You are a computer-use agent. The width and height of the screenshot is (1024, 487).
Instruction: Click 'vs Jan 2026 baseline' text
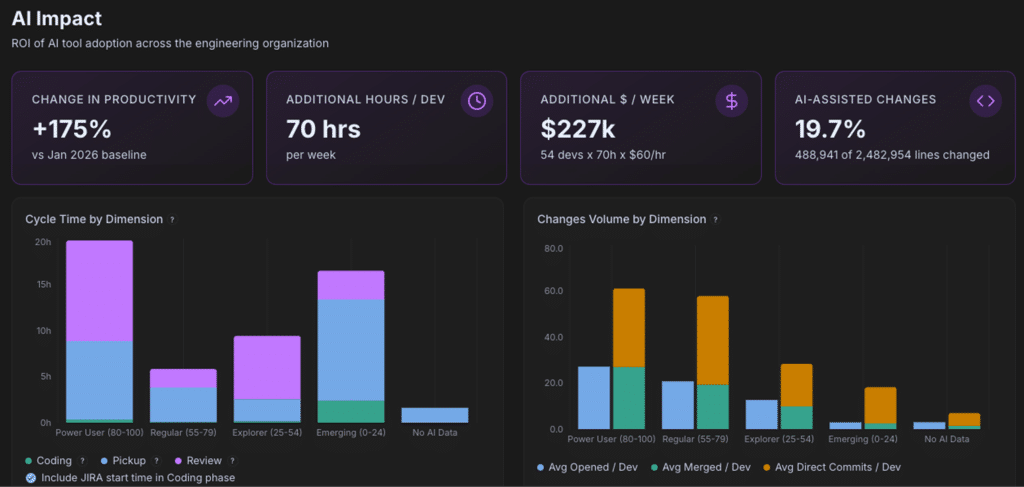click(89, 155)
